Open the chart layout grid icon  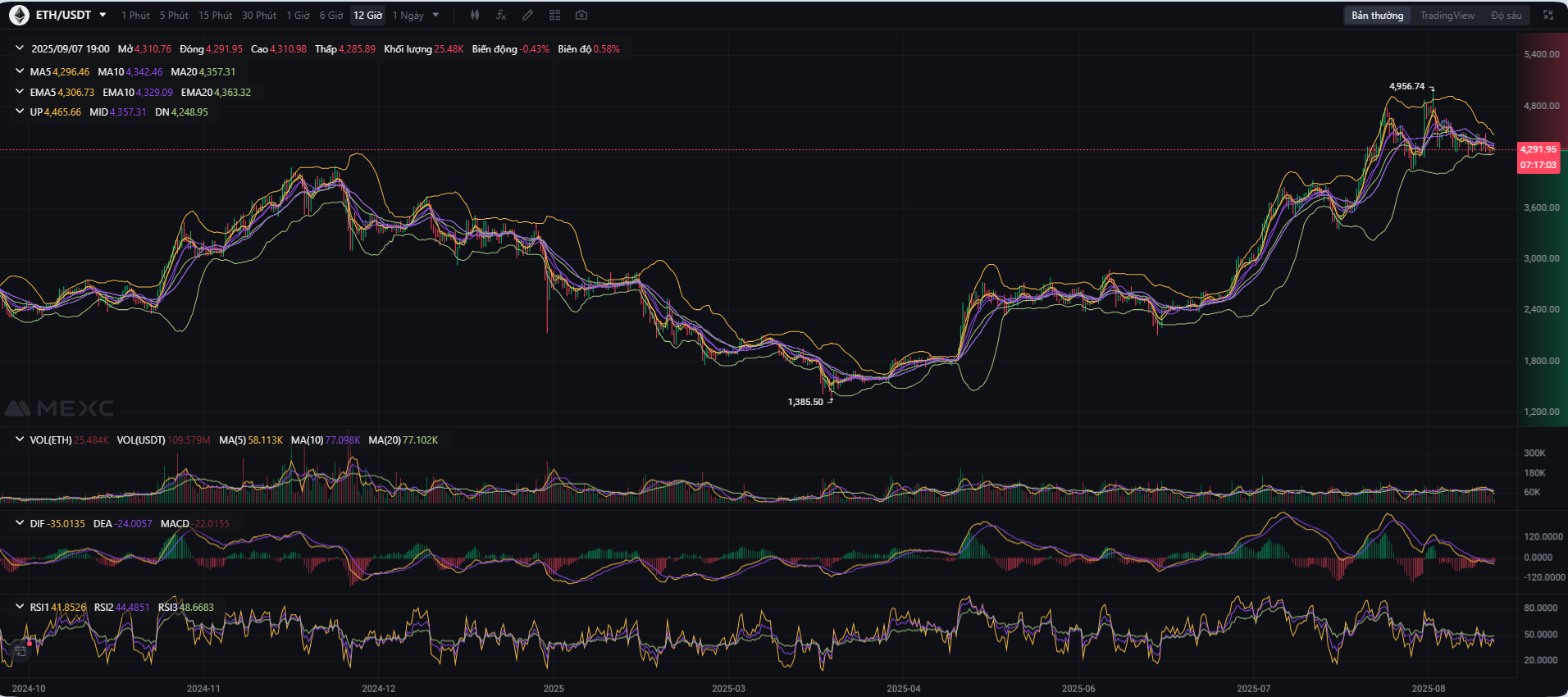point(555,15)
